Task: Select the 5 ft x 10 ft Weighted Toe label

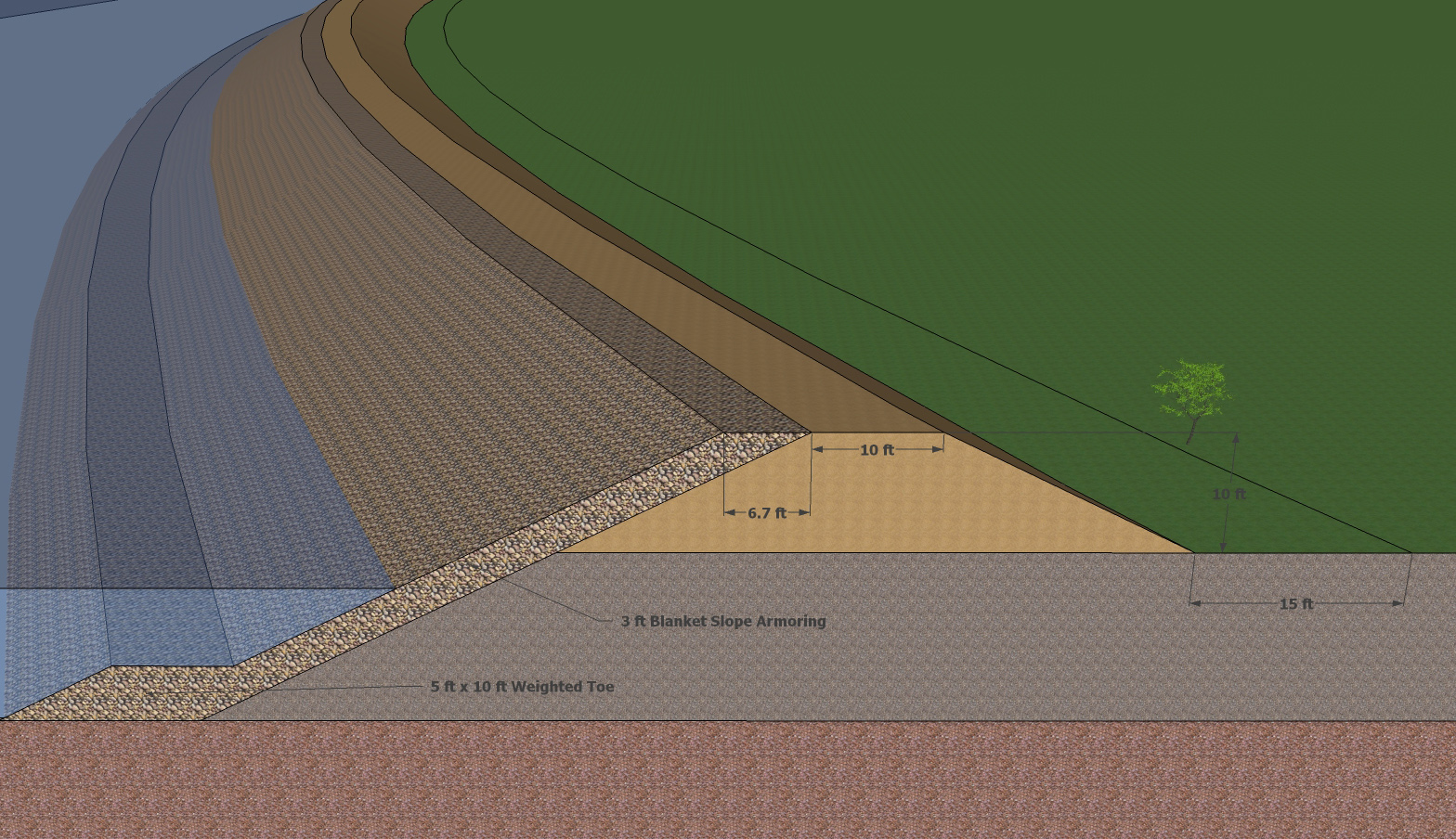Action: coord(522,688)
